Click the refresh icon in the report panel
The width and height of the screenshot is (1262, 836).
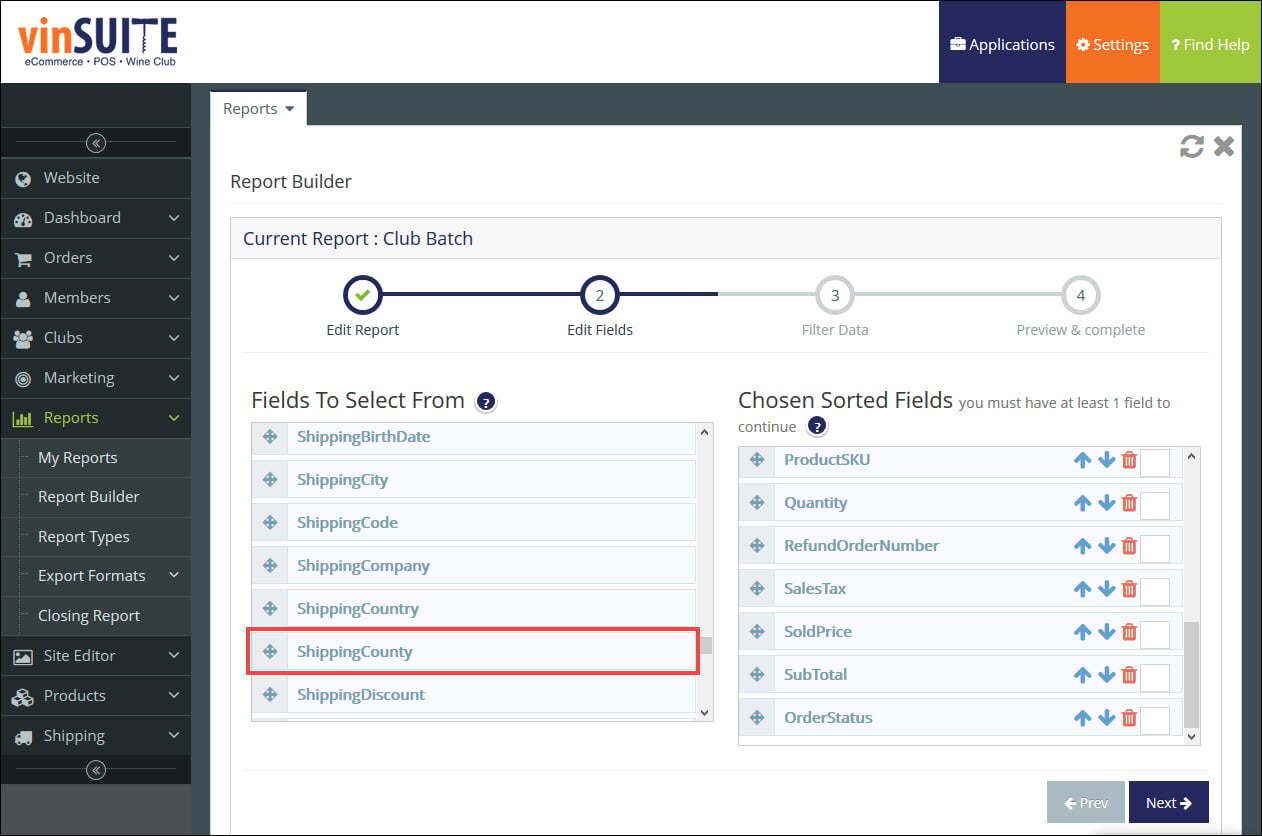click(x=1191, y=147)
